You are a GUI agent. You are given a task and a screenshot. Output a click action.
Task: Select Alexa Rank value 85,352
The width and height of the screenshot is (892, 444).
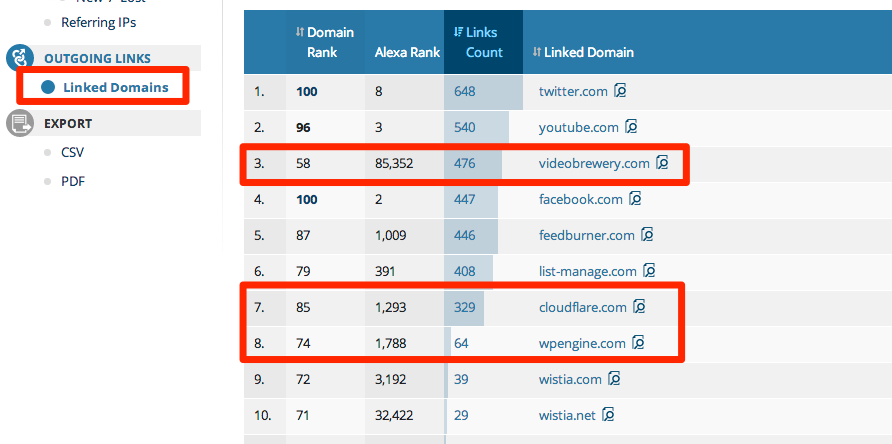point(394,163)
